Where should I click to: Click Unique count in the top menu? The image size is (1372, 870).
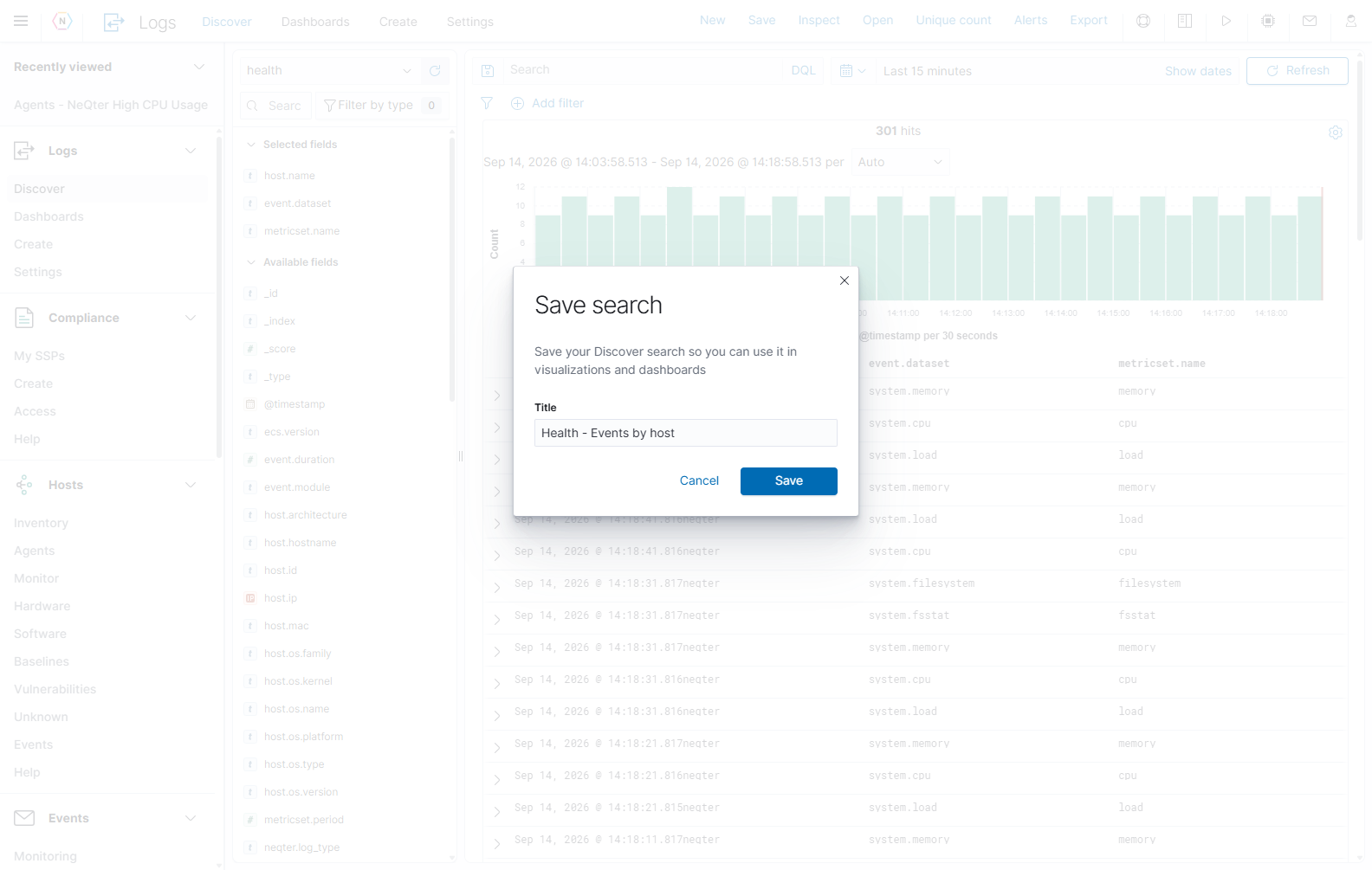point(954,20)
